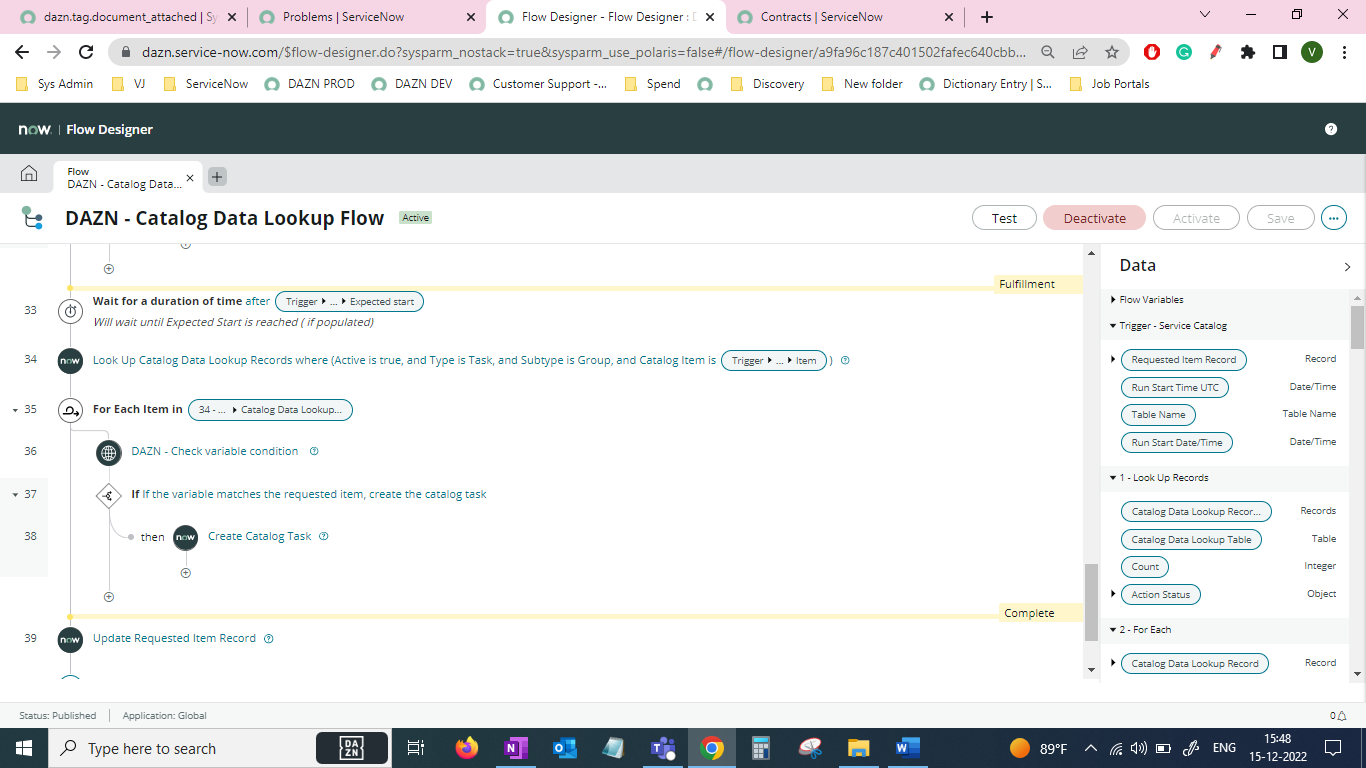Open info icon beside Look Up step
Viewport: 1366px width, 768px height.
pyautogui.click(x=845, y=360)
